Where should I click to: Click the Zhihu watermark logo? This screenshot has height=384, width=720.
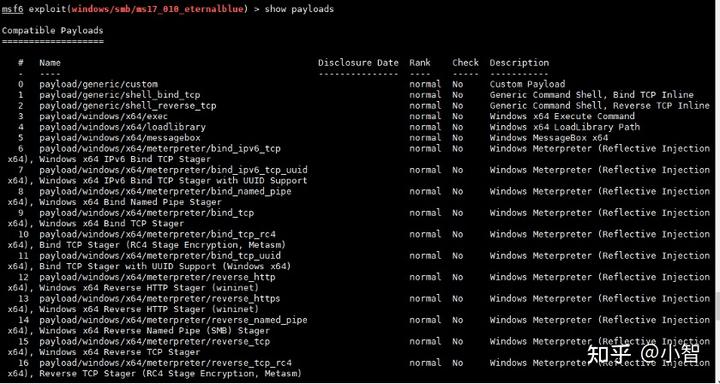(x=644, y=354)
